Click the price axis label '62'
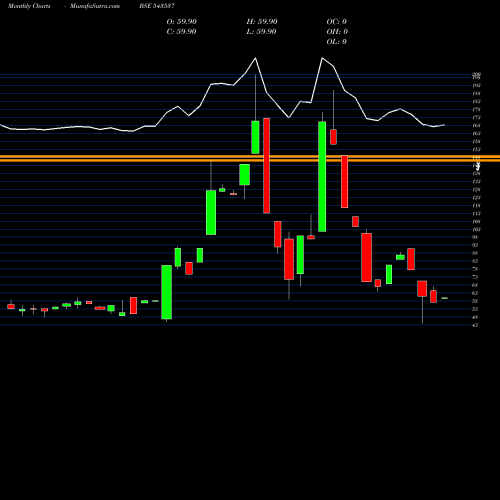 (475, 293)
